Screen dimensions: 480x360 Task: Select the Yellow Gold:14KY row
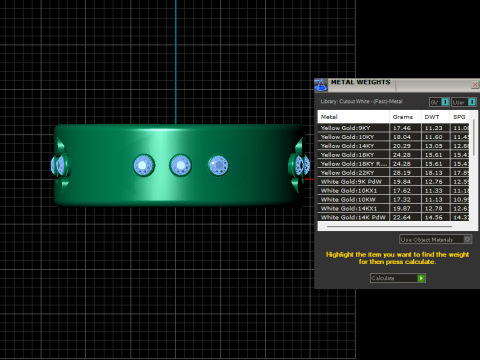click(x=393, y=146)
